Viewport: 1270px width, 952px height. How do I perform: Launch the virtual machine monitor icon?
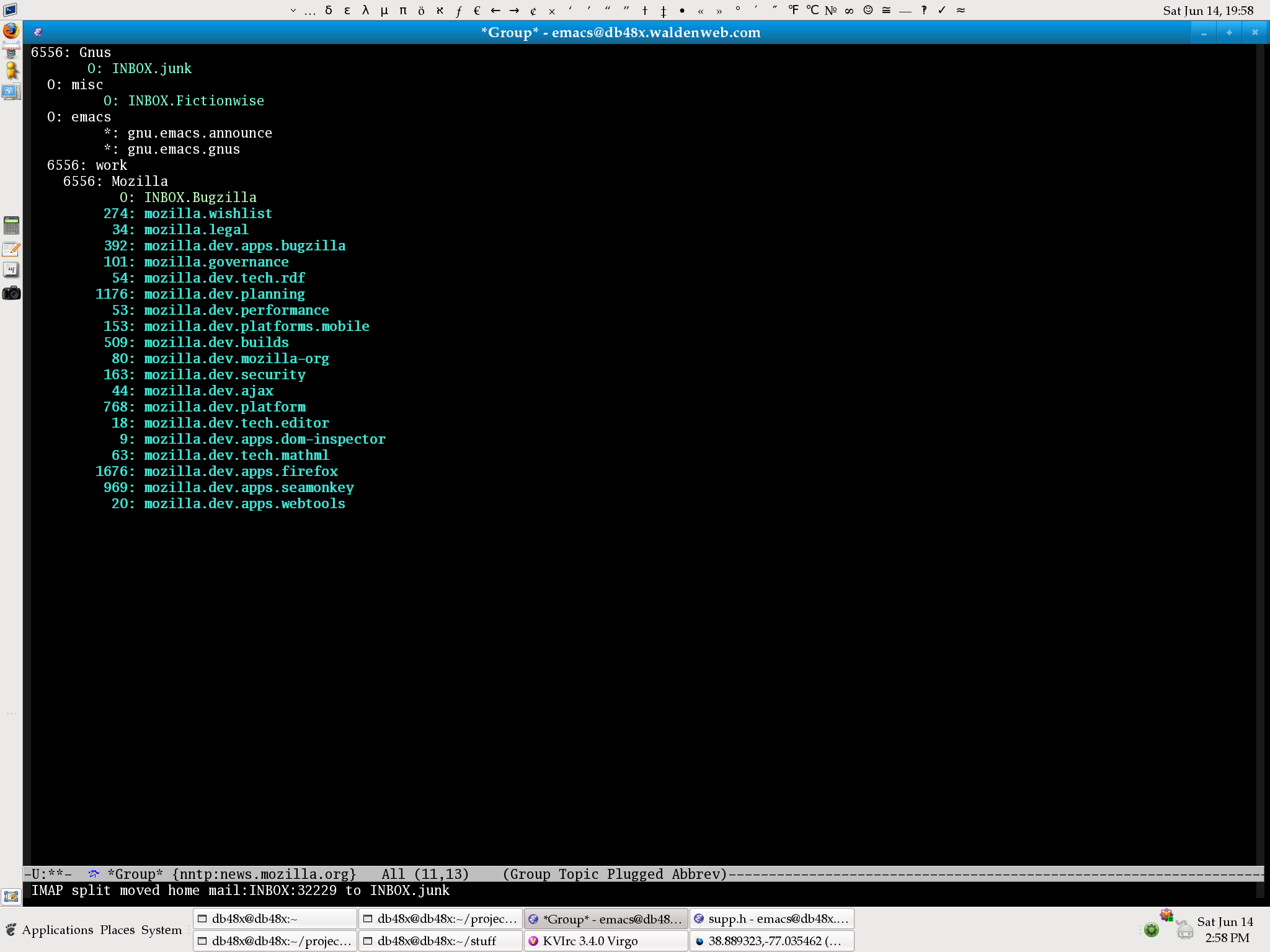[11, 92]
